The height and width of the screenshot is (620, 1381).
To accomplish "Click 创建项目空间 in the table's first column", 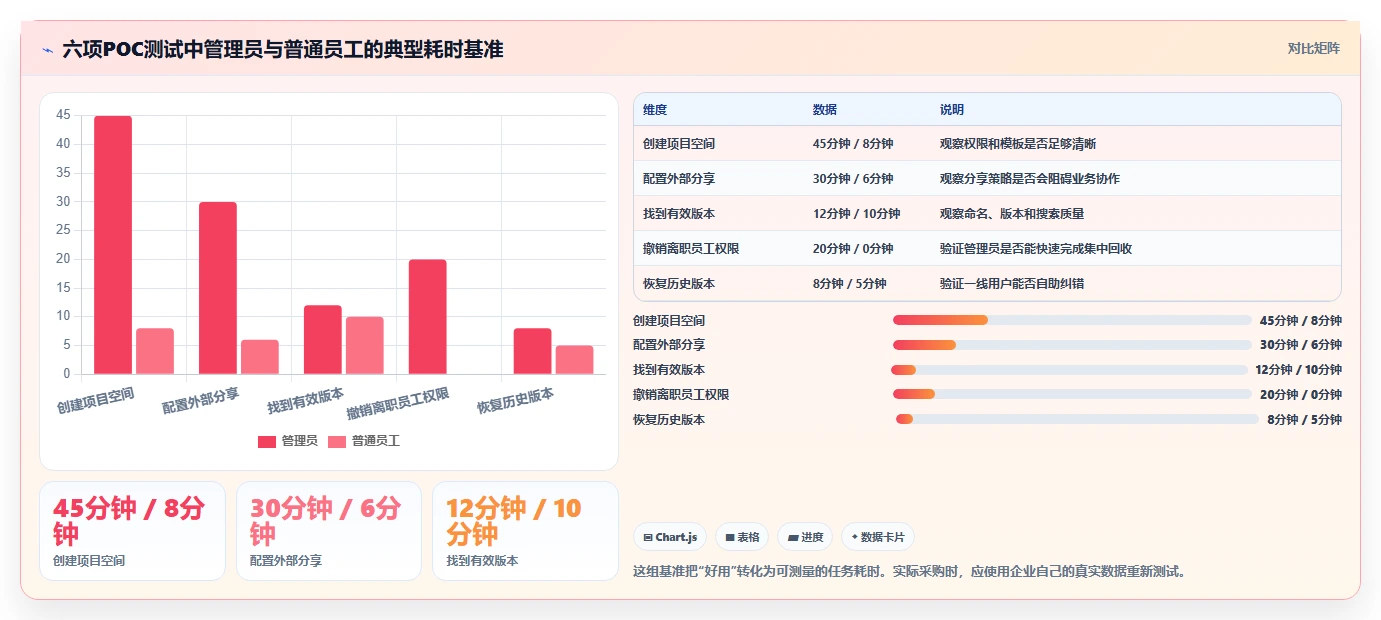I will coord(679,144).
